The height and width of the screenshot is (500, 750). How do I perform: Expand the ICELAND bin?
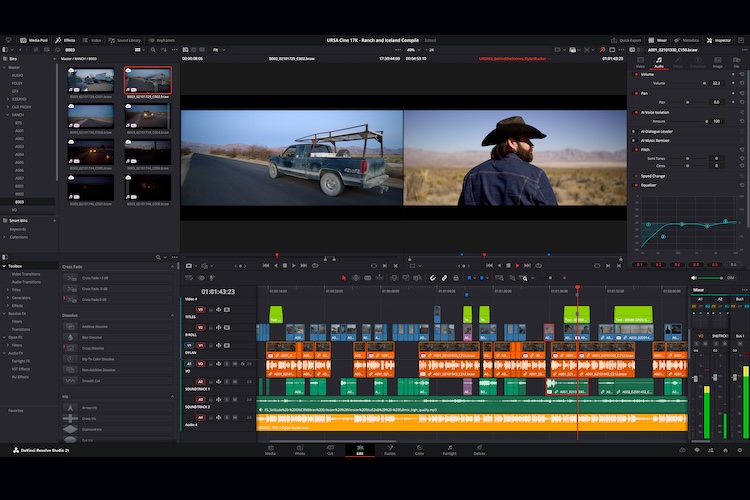8,99
